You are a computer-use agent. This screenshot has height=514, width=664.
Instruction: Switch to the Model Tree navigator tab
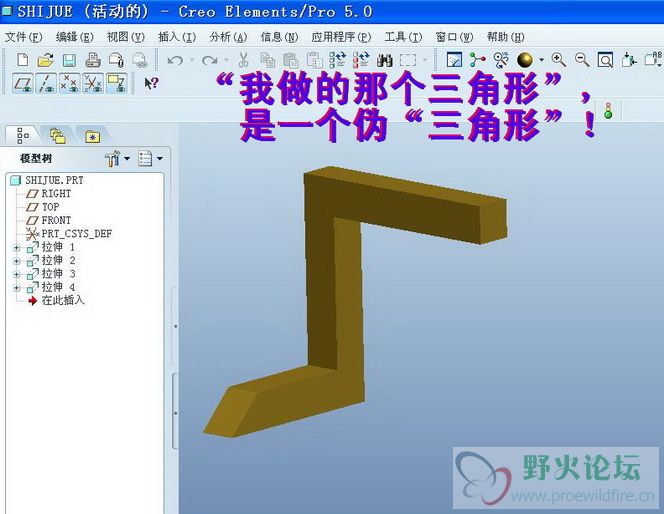22,135
